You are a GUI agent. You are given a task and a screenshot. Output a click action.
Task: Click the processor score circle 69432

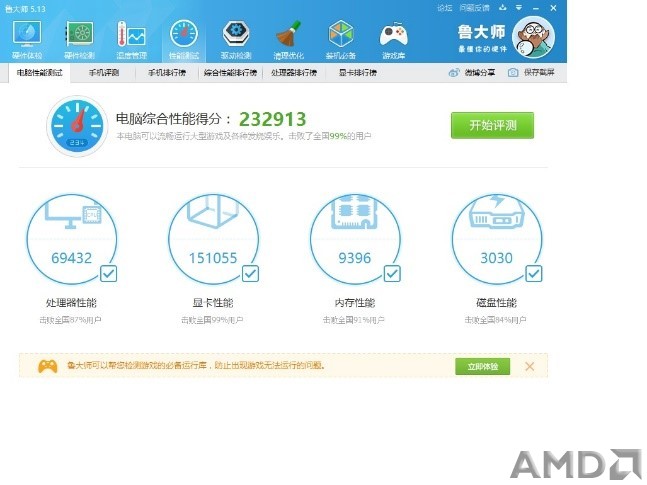72,239
